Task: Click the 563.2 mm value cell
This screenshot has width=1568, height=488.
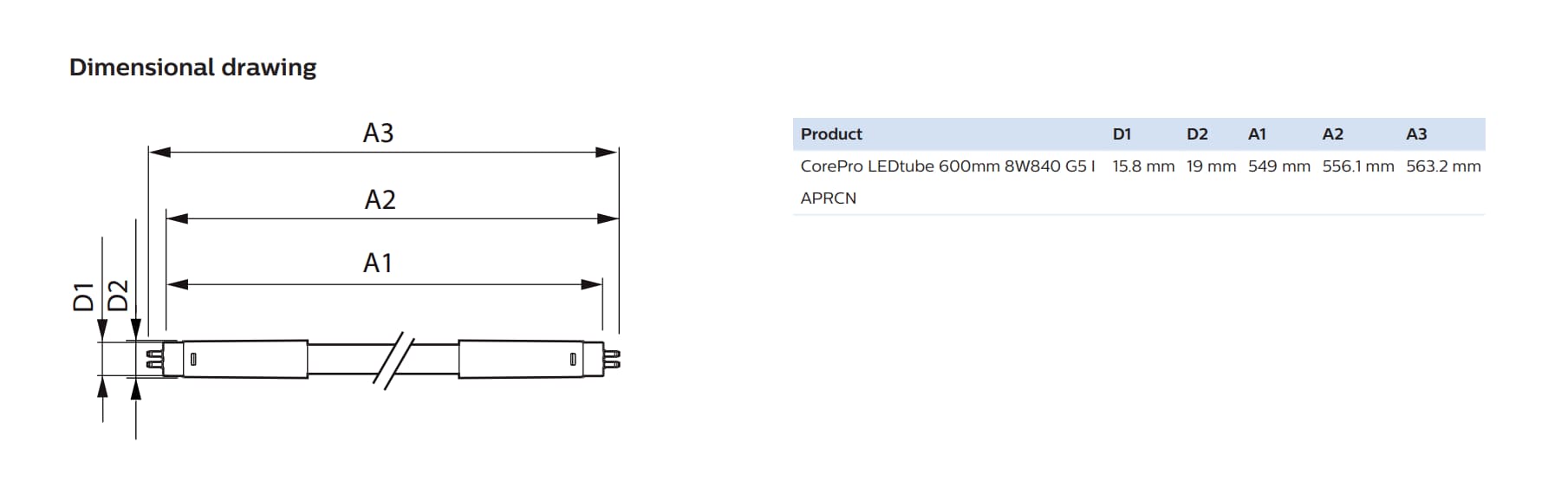Action: pos(1443,166)
